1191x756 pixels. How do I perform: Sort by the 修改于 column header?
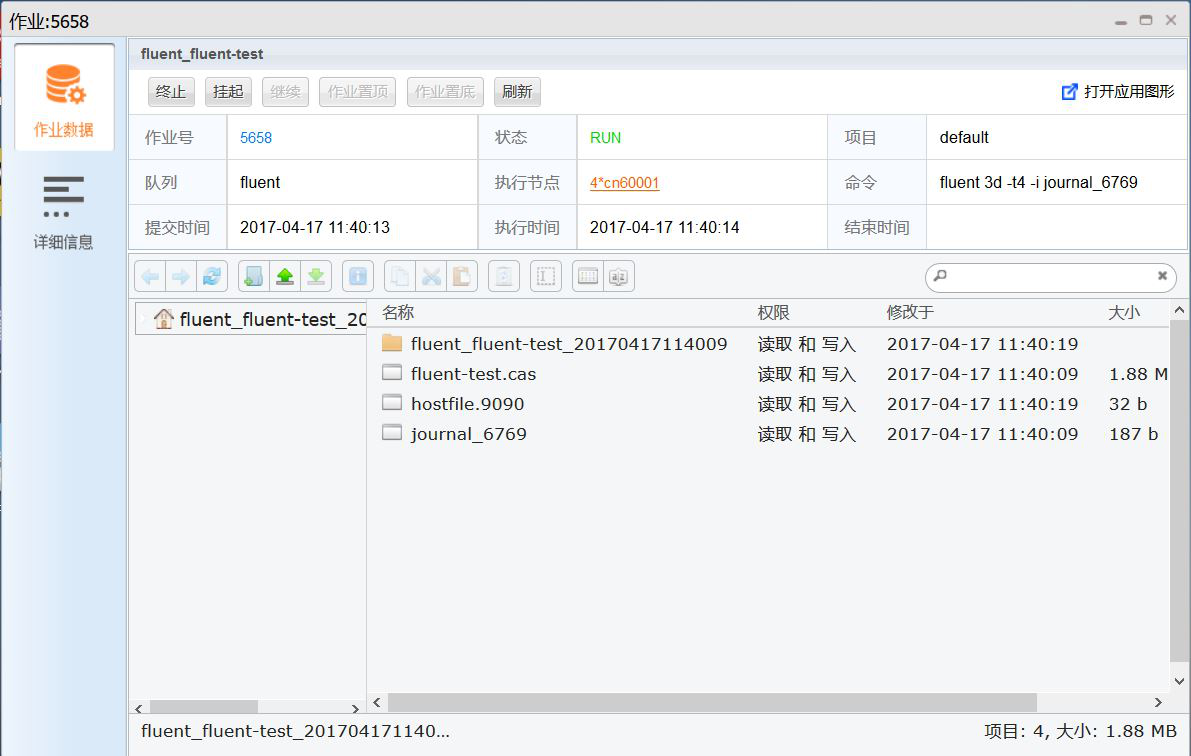coord(910,312)
